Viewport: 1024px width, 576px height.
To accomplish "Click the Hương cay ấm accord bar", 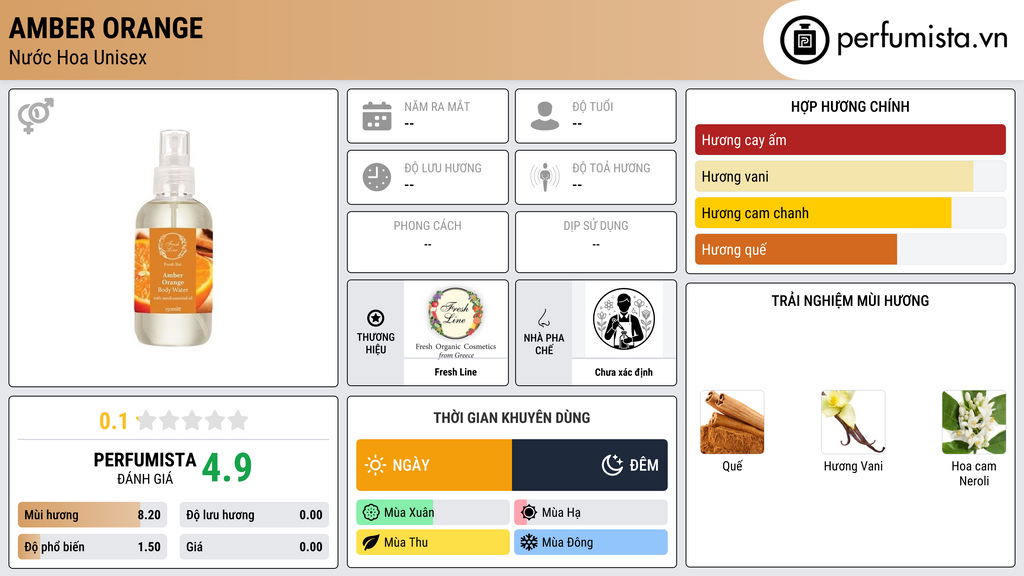I will click(850, 140).
